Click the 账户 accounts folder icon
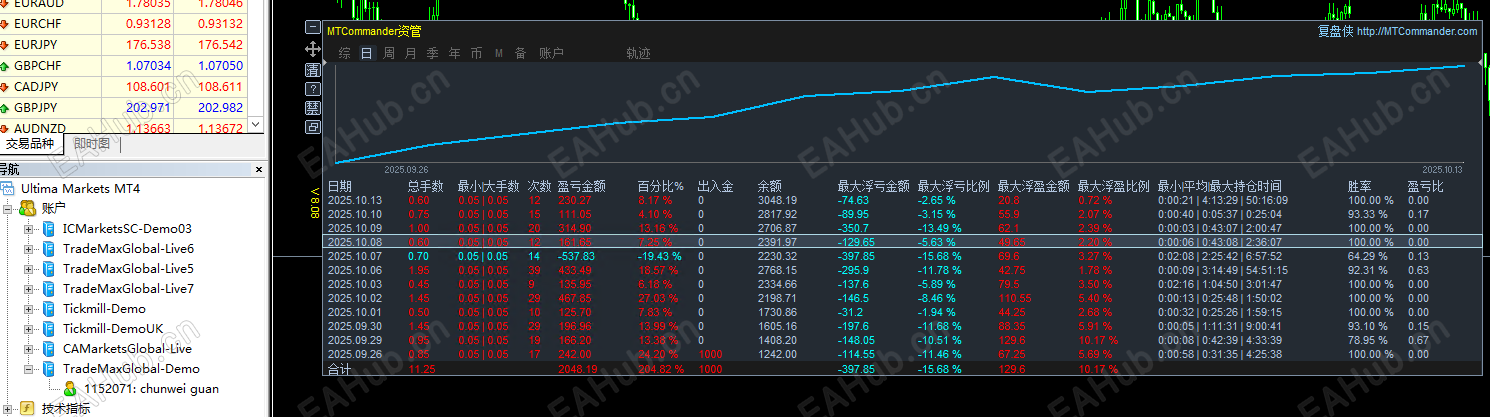This screenshot has height=417, width=1490. click(28, 208)
